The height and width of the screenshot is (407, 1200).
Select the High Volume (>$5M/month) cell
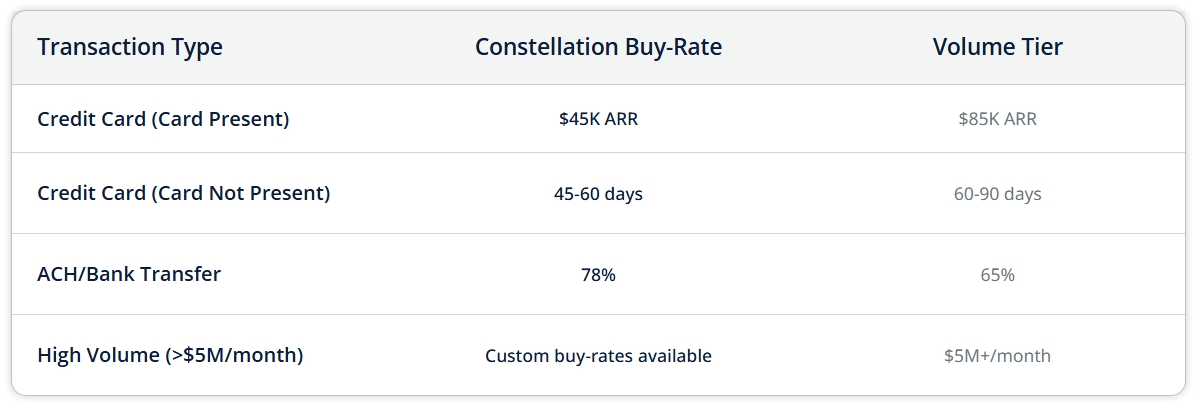pos(170,355)
